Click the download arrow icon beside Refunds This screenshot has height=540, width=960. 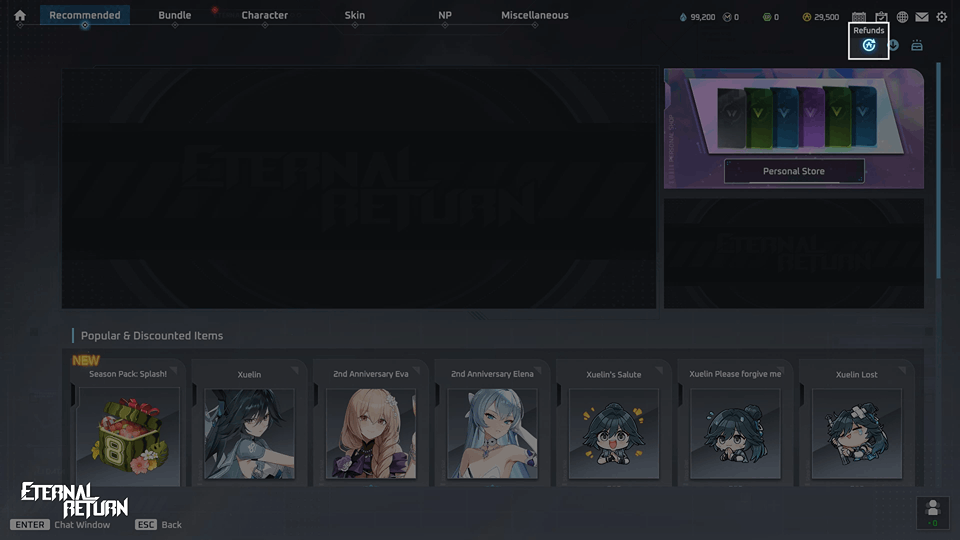tap(893, 45)
